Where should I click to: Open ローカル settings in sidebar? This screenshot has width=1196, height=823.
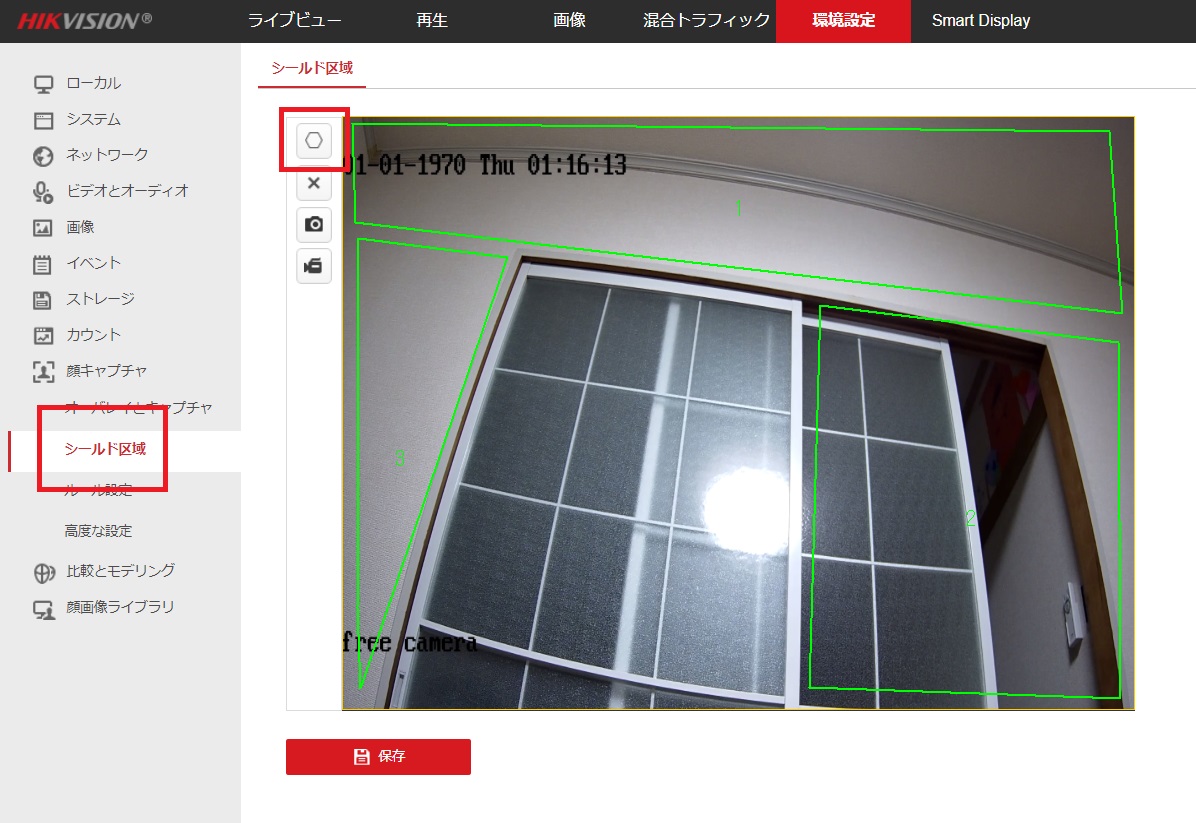94,83
